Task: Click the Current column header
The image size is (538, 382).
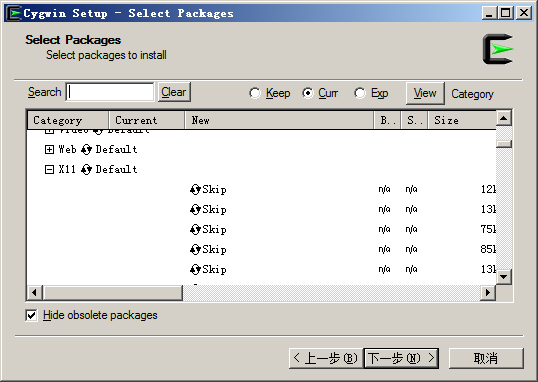Action: click(147, 120)
